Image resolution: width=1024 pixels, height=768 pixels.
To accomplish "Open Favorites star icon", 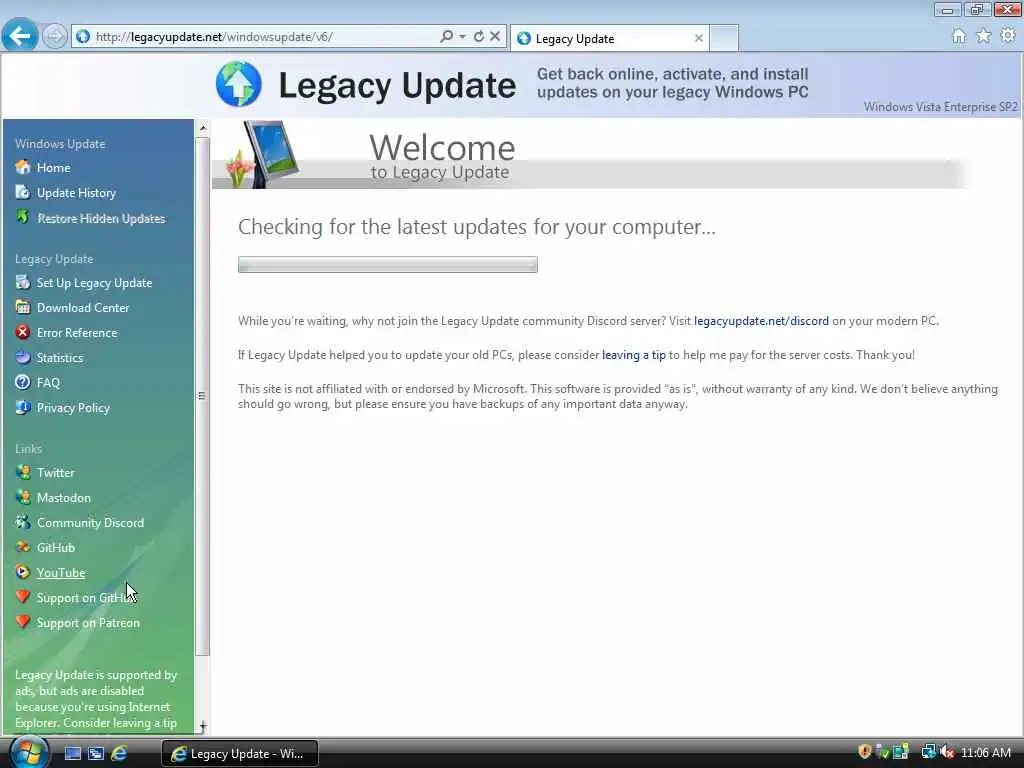I will (984, 36).
